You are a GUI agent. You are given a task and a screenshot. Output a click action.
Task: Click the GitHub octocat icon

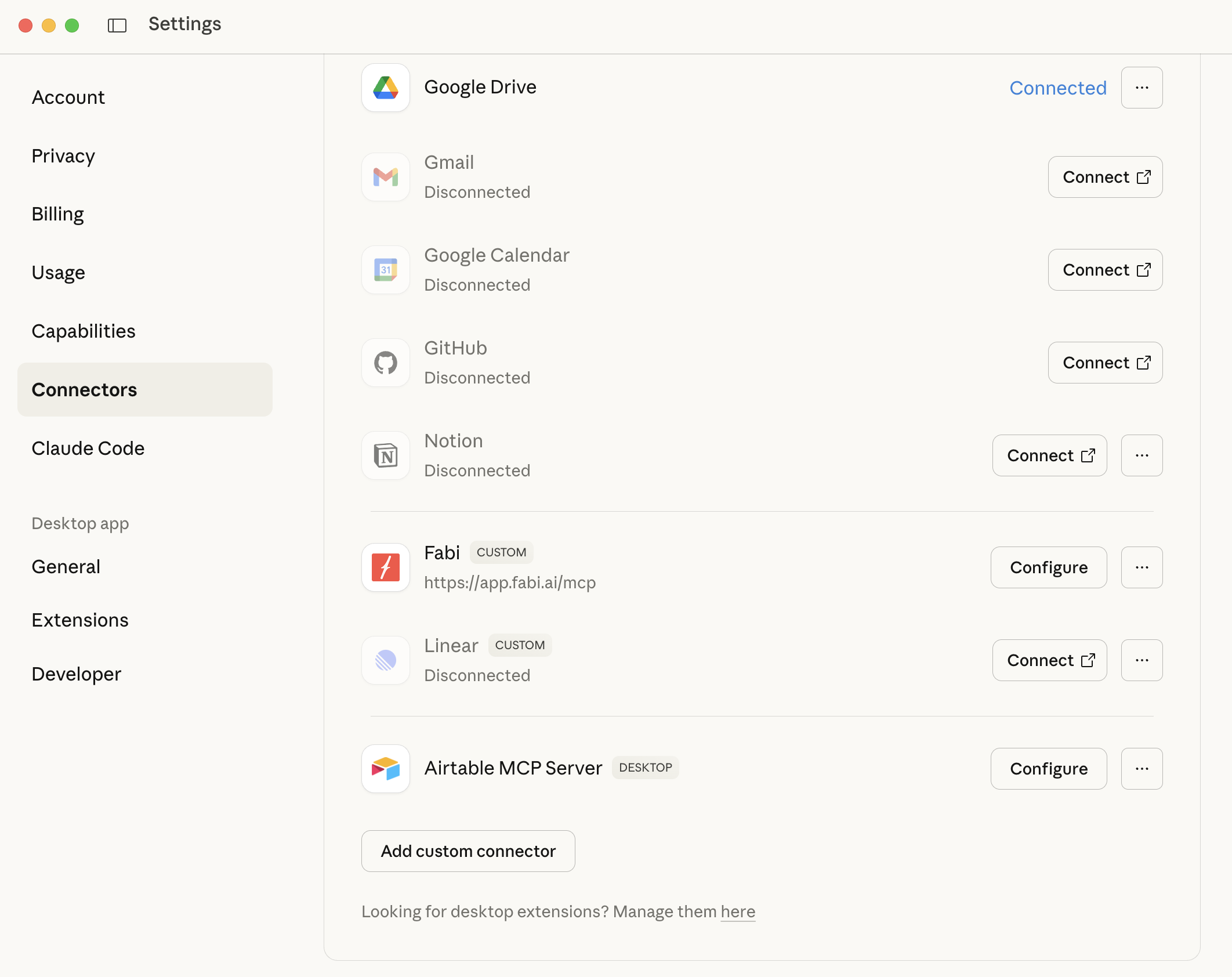click(386, 363)
